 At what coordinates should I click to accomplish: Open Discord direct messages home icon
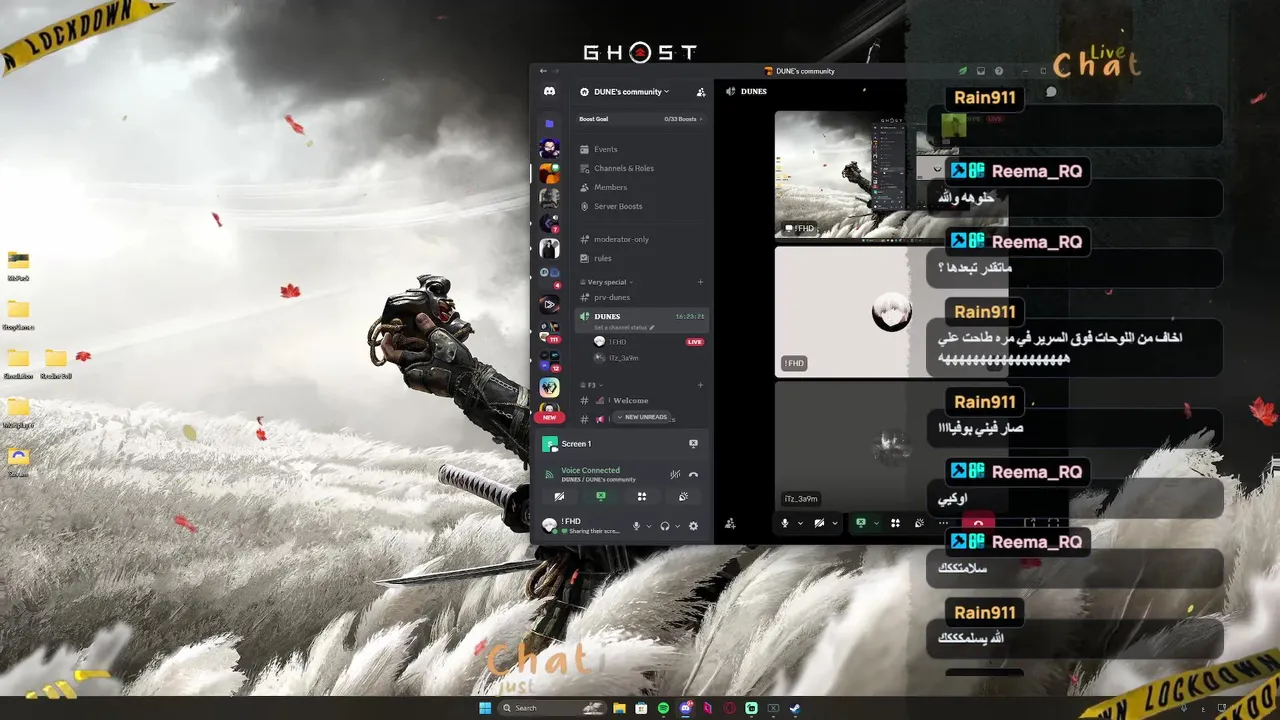549,91
